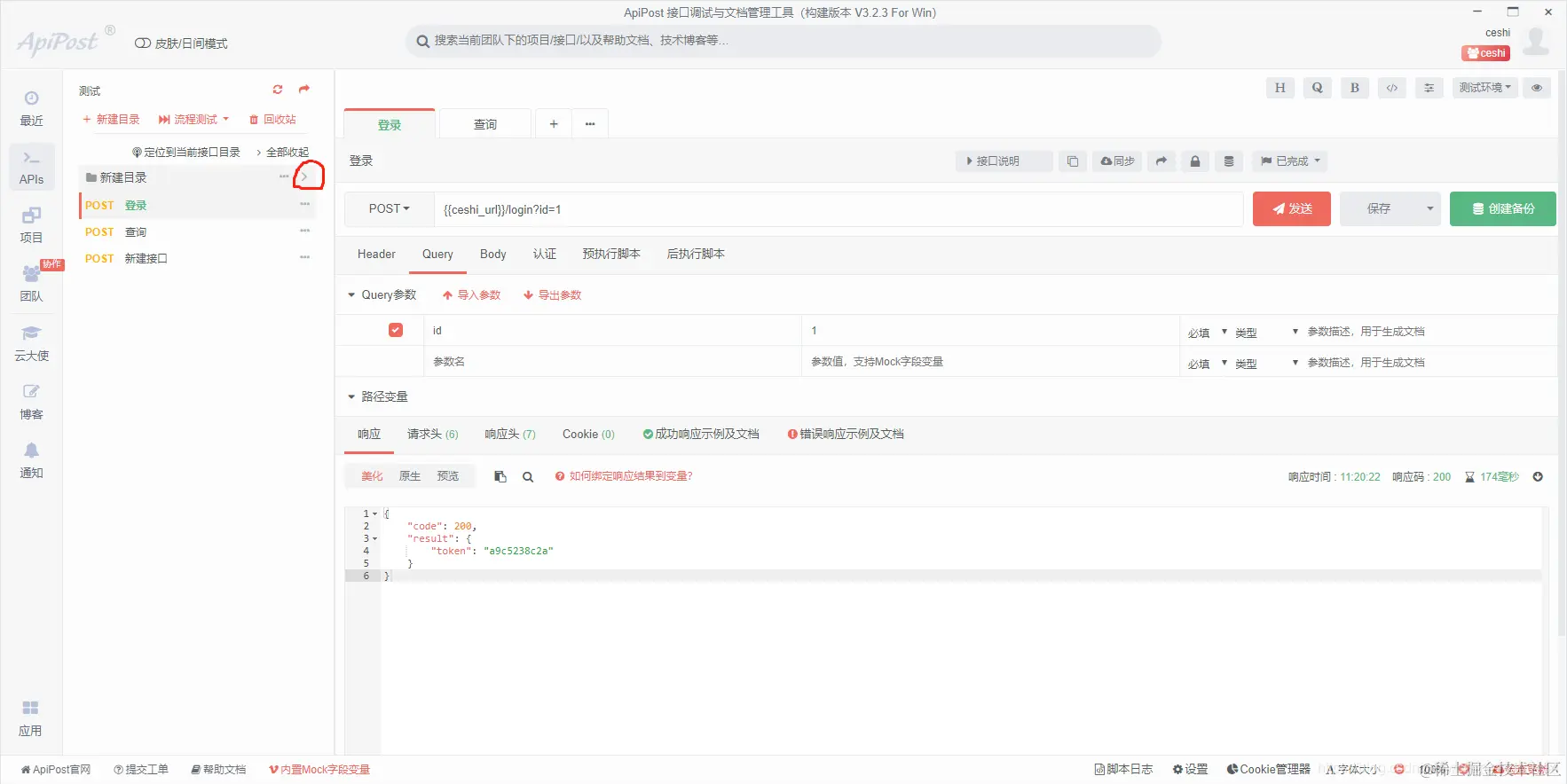Click the B toolbar icon
This screenshot has width=1567, height=784.
click(x=1354, y=88)
